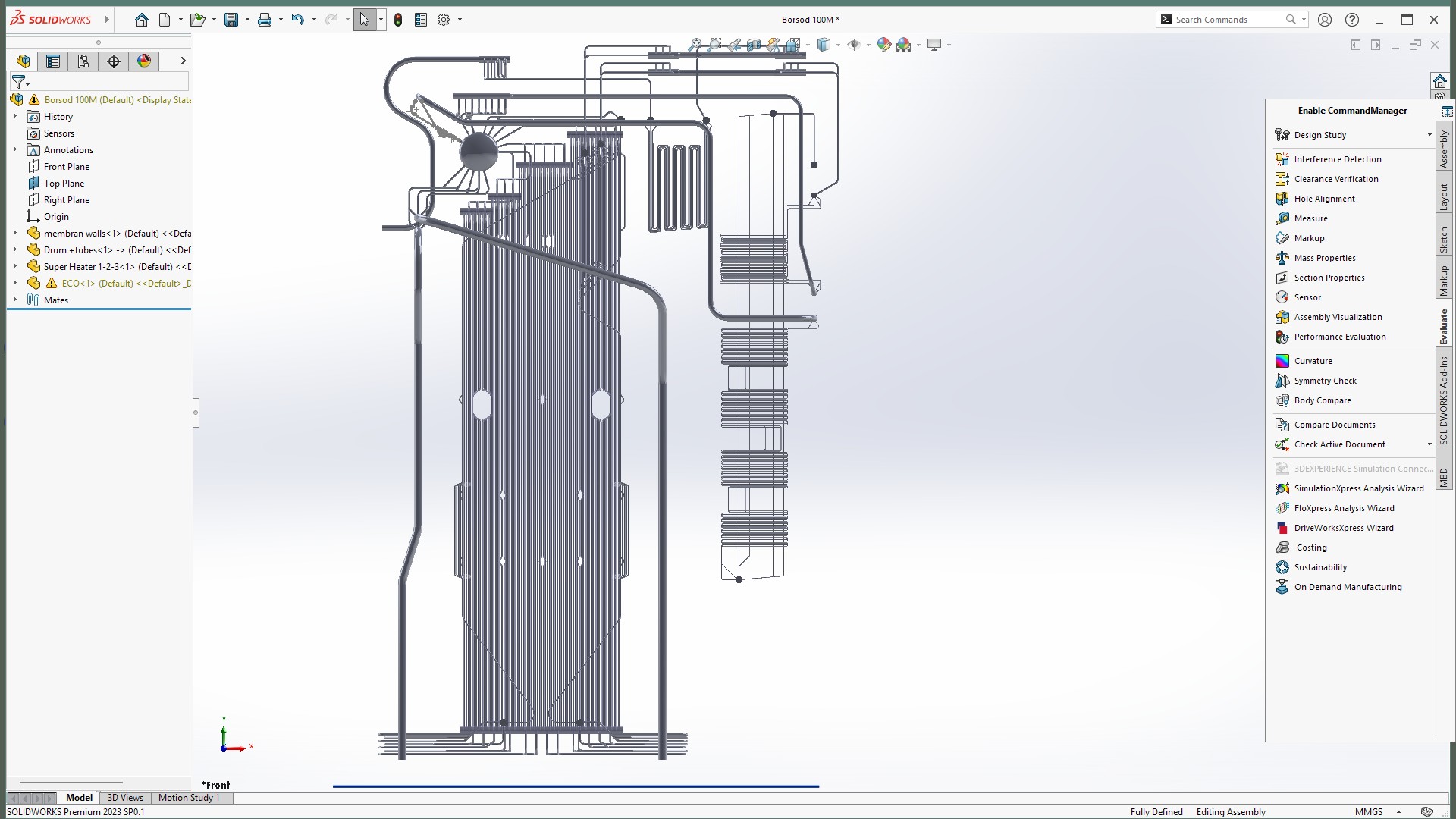Screen dimensions: 1456x819
Task: Click the Measure tool
Action: 1310,218
